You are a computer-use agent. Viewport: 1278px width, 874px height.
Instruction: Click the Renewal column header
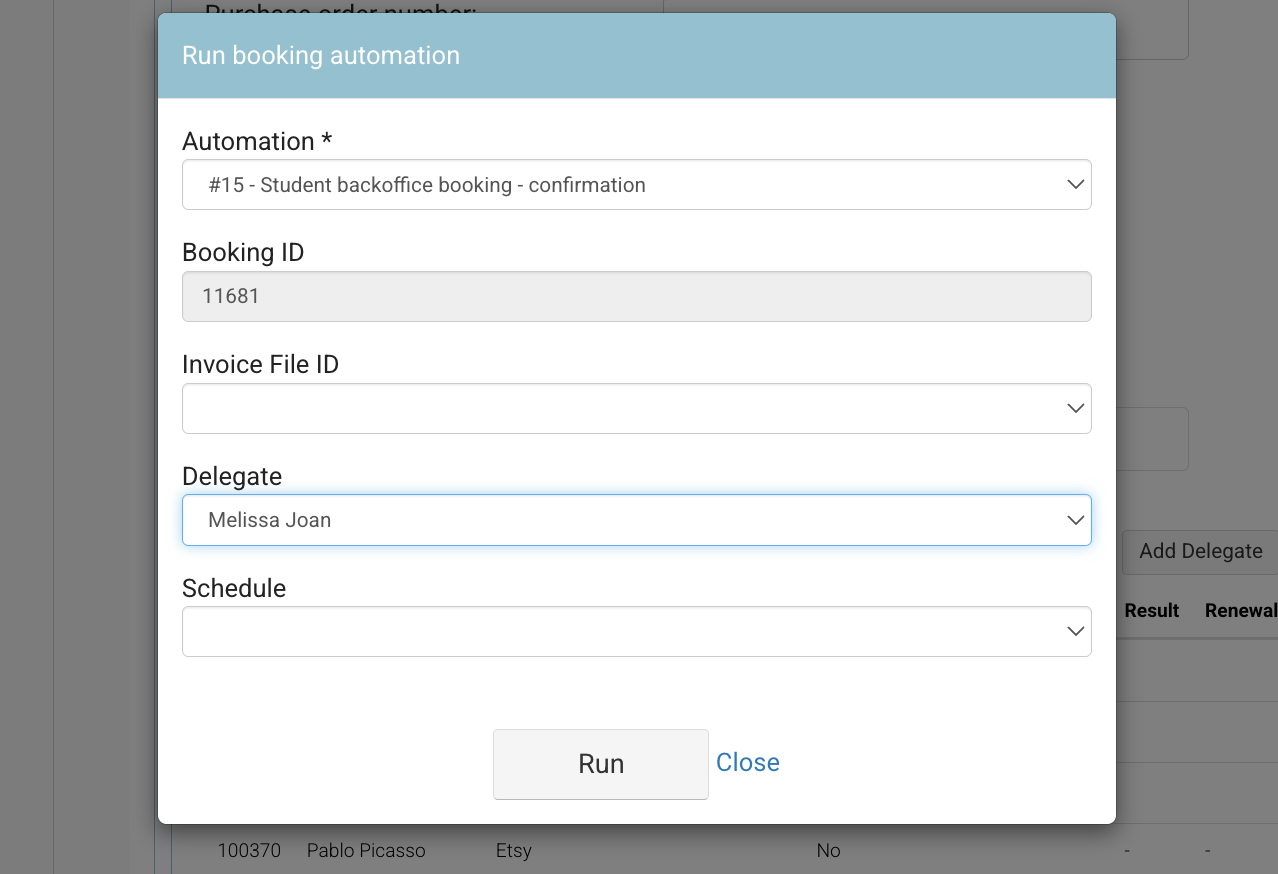pos(1240,611)
